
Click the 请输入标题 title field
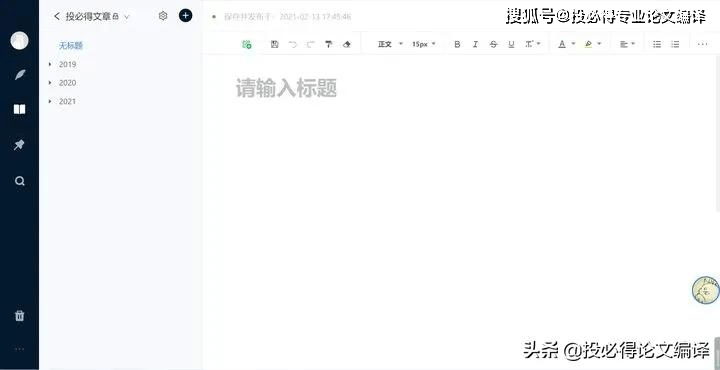(x=286, y=88)
